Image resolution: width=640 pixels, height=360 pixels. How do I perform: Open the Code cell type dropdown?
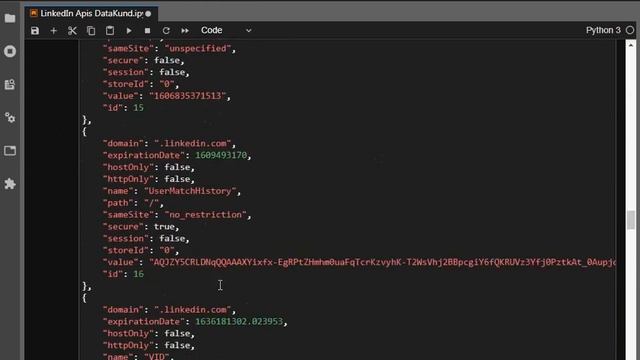[226, 30]
